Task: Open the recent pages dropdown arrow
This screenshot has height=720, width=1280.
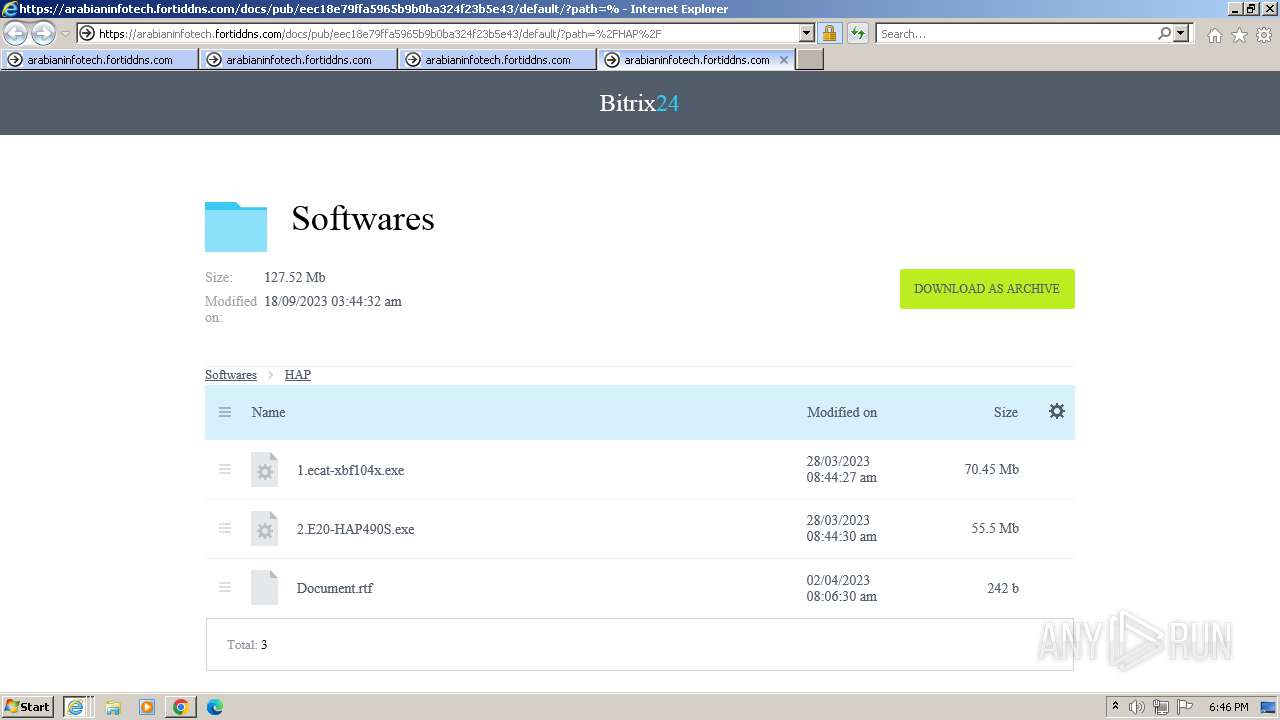Action: (x=65, y=34)
